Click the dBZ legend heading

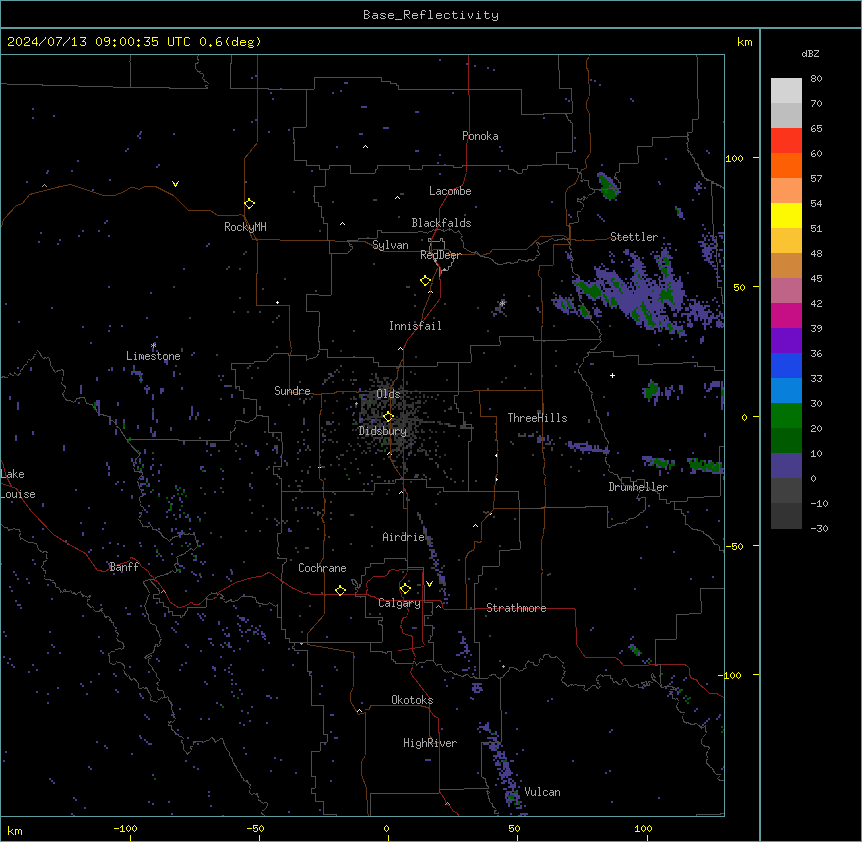pos(810,53)
